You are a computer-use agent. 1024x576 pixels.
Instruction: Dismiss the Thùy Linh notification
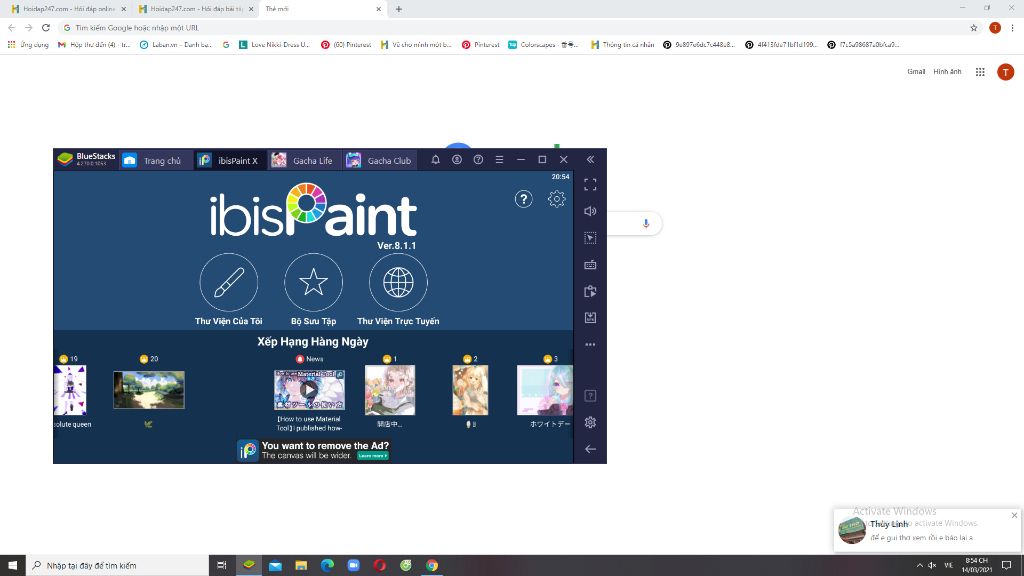click(1014, 516)
